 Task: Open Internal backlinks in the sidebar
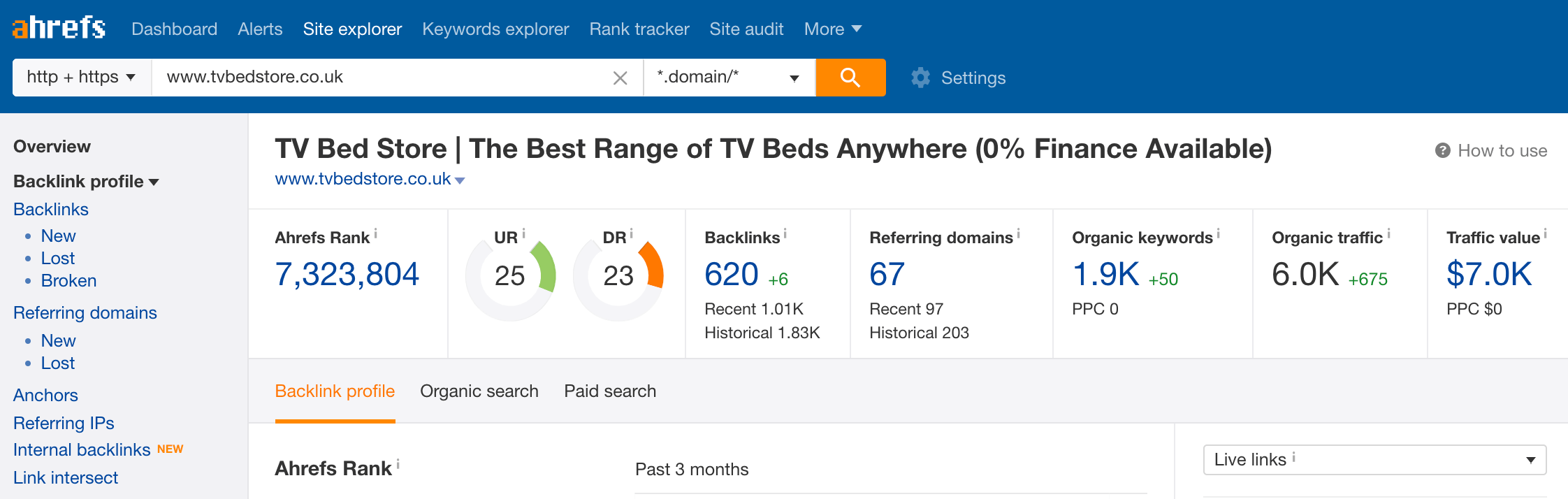82,450
